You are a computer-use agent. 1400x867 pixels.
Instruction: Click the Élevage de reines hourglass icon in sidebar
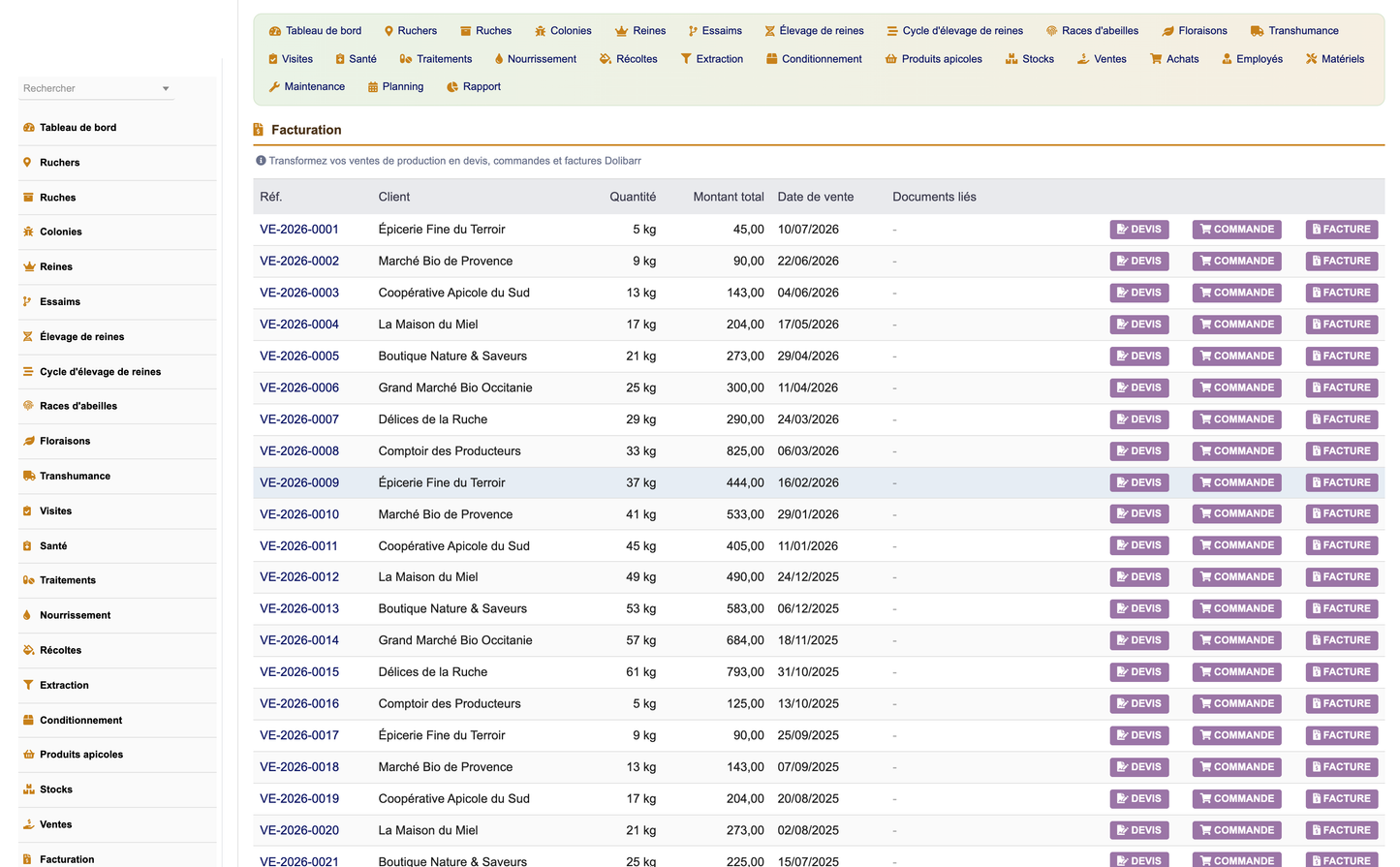[28, 337]
